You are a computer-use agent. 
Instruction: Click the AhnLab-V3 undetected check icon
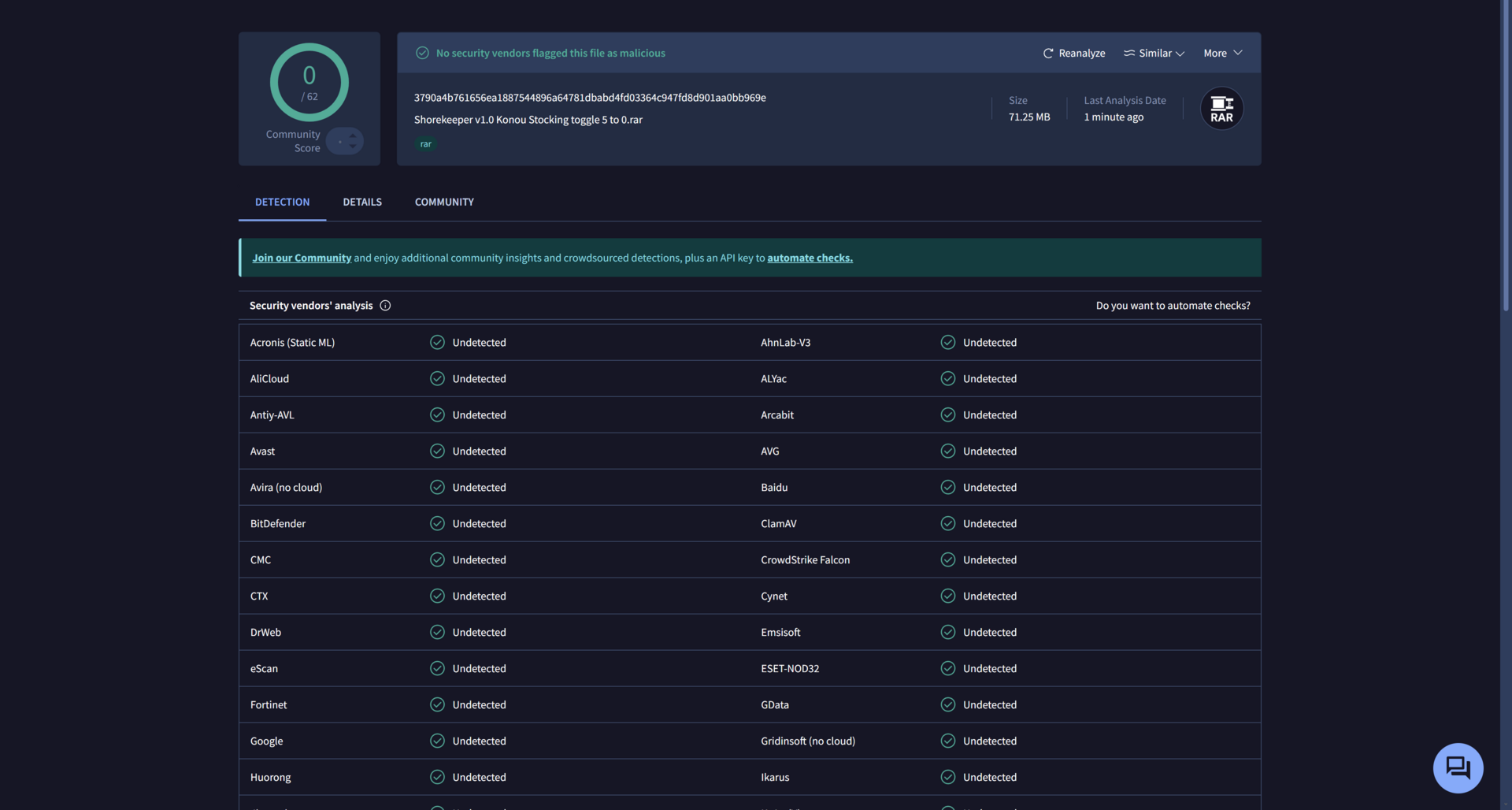click(948, 342)
